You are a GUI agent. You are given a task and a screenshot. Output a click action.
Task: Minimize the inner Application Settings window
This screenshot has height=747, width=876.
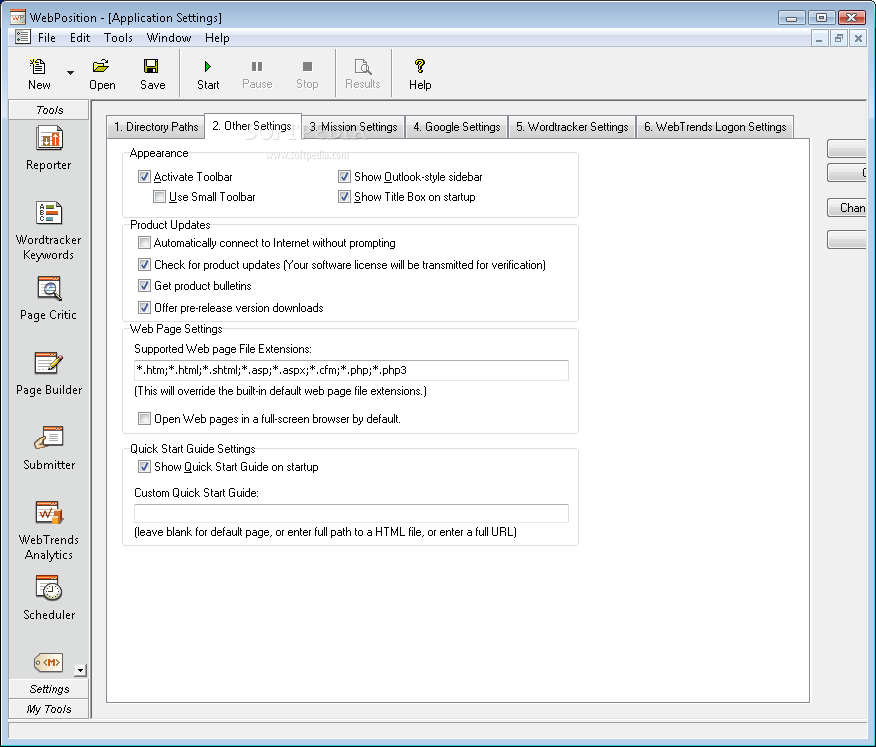pyautogui.click(x=819, y=38)
